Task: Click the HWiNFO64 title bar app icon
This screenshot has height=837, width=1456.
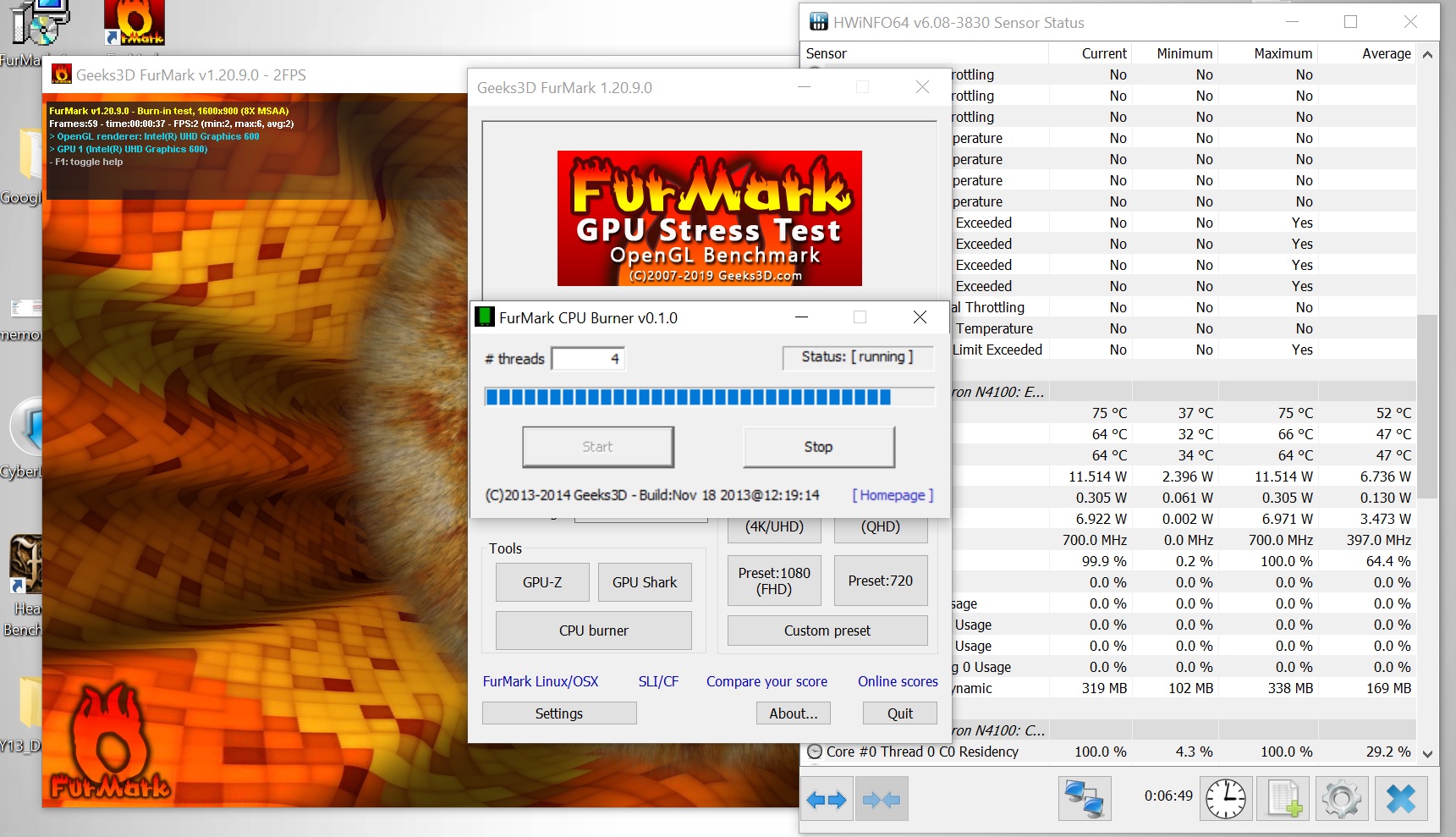Action: [x=818, y=22]
